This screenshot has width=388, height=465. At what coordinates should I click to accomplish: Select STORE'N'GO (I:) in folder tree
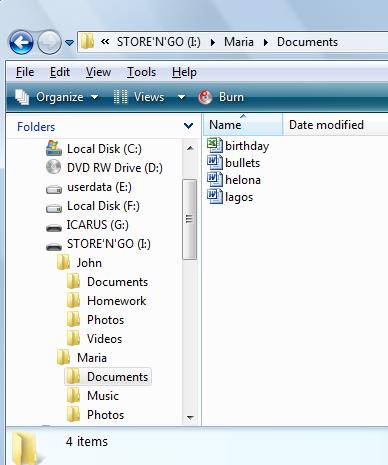click(109, 244)
